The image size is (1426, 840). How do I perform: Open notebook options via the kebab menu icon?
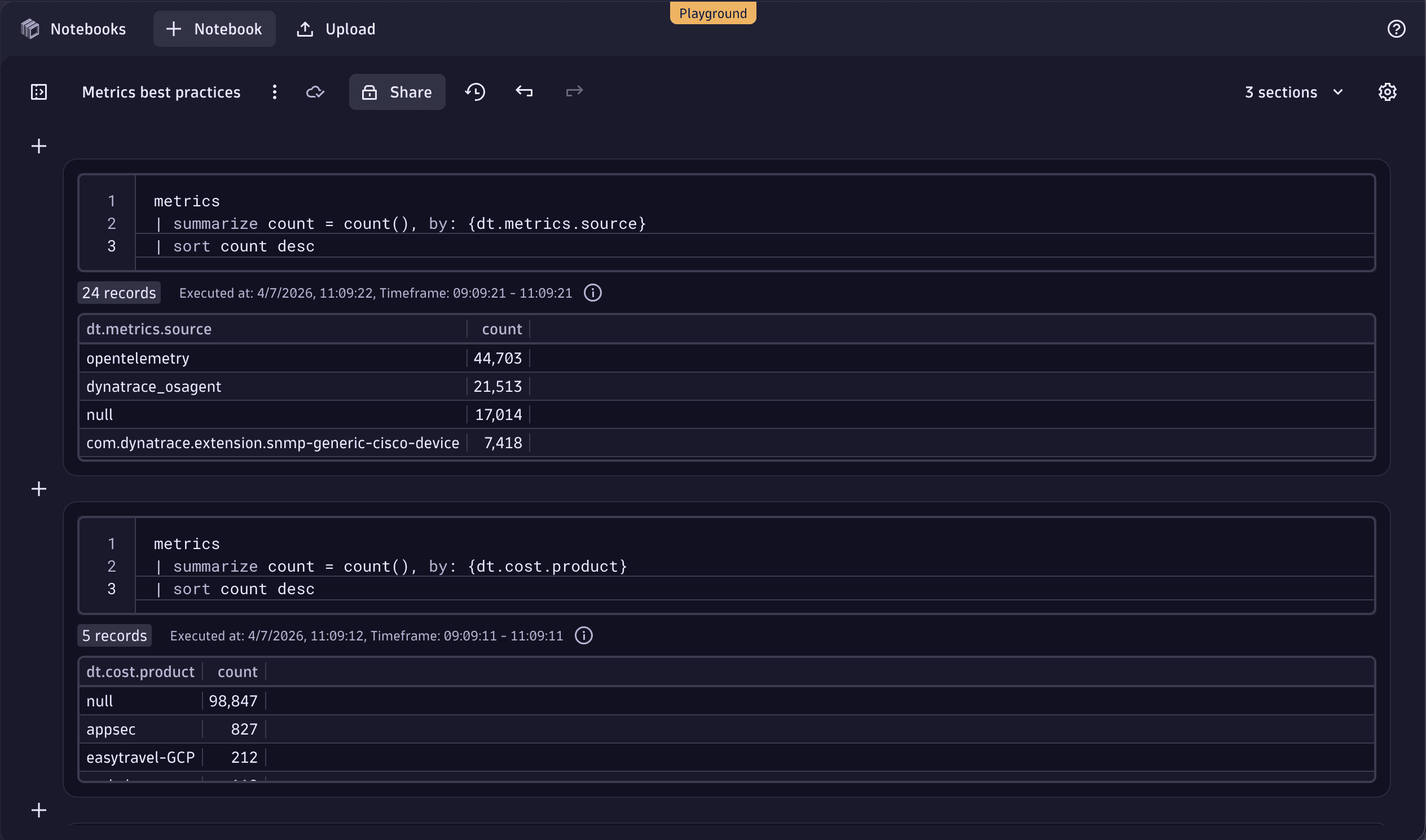point(274,92)
